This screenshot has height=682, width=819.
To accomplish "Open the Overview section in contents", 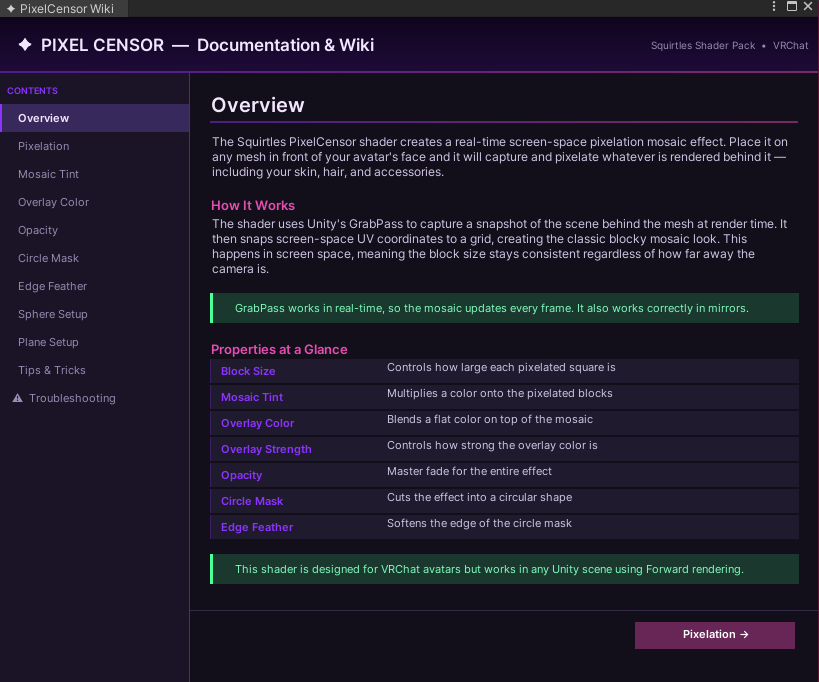I will (95, 118).
